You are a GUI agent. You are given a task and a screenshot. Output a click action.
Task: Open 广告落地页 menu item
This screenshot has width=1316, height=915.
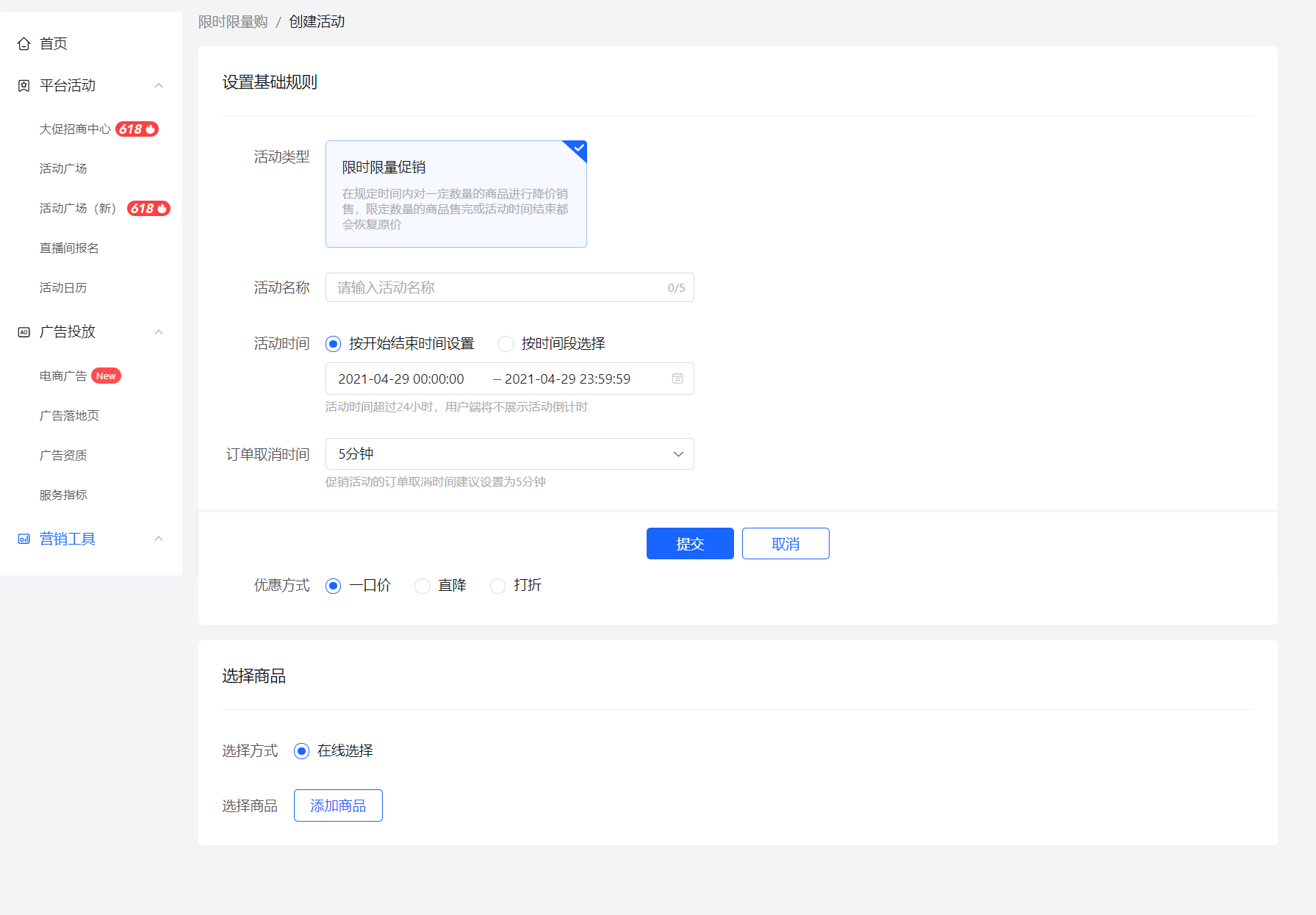[69, 416]
